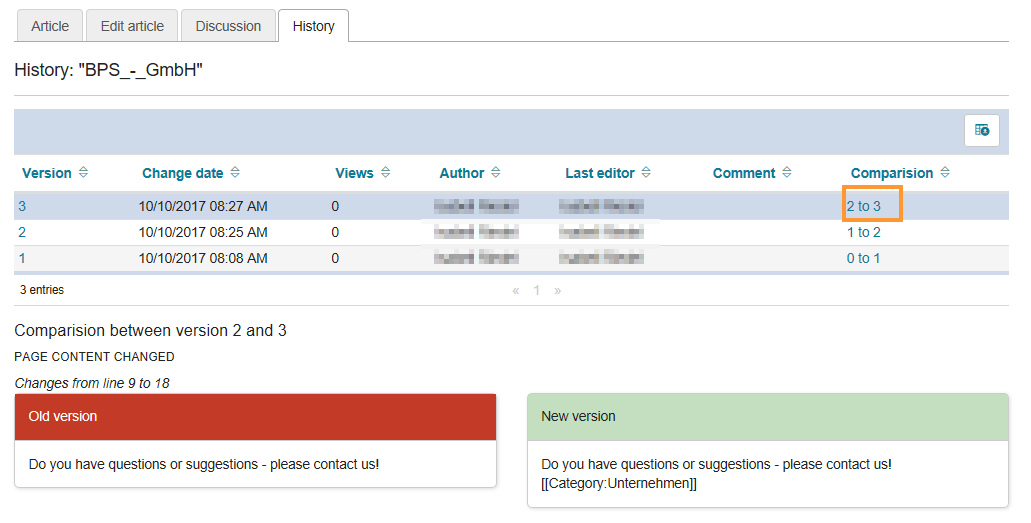Open the Edit article tab

[132, 26]
